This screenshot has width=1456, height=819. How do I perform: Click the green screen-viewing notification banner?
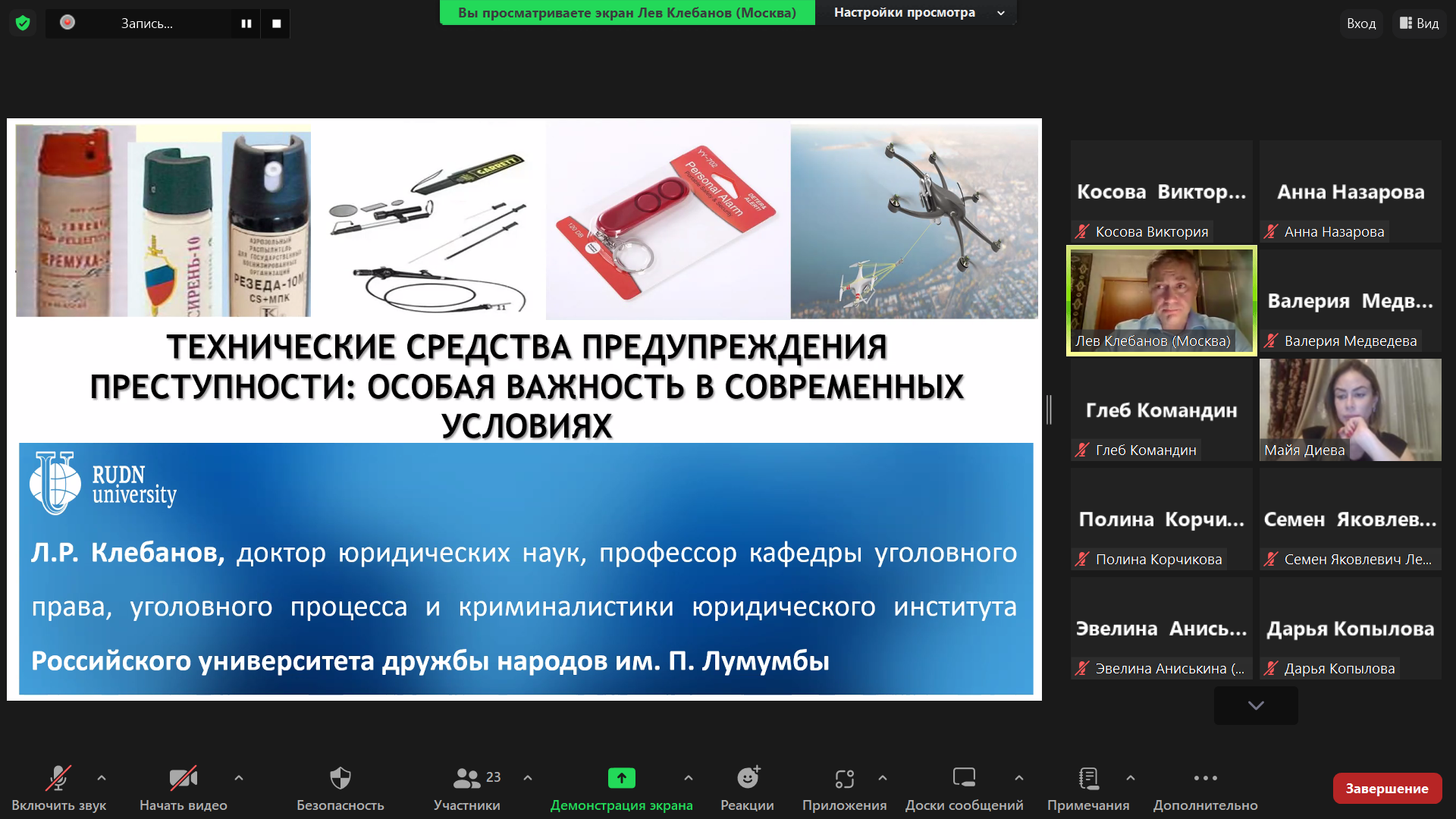(x=627, y=12)
